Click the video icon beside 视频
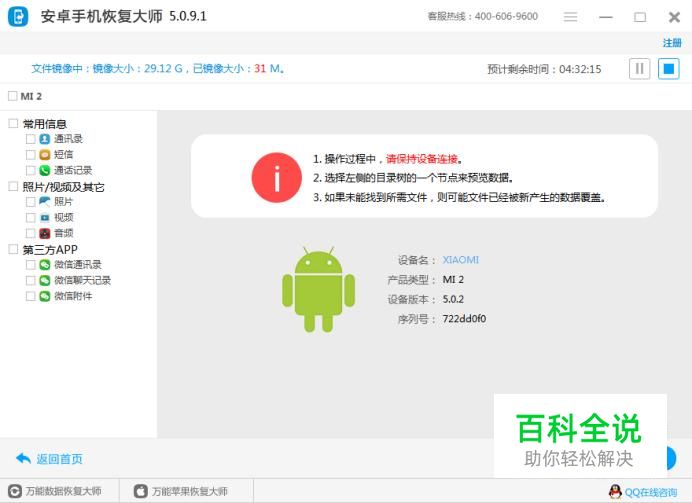 [45, 218]
